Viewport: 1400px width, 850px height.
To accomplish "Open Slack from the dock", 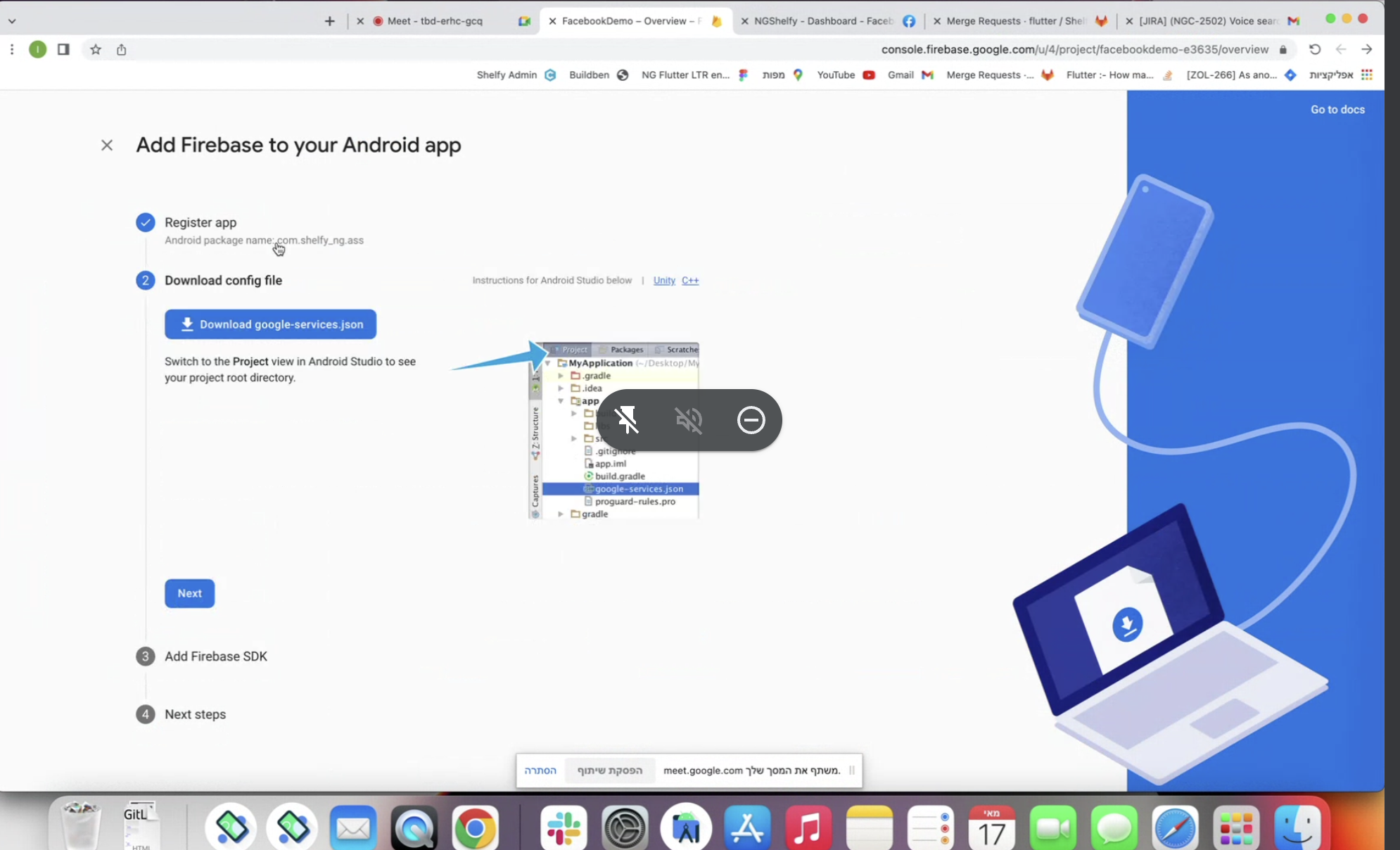I will point(564,828).
